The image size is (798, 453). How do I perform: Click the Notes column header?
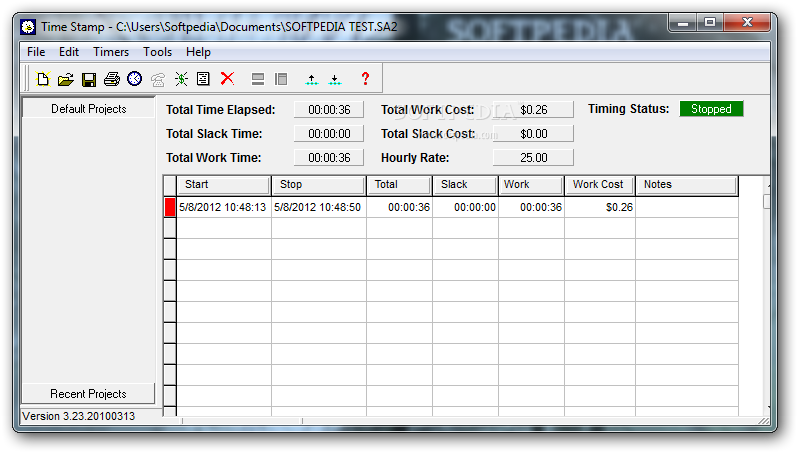click(687, 185)
